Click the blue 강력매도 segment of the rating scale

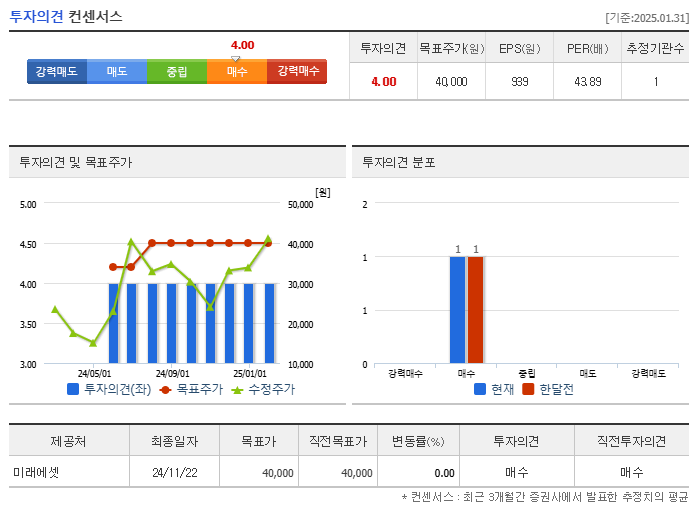click(57, 71)
